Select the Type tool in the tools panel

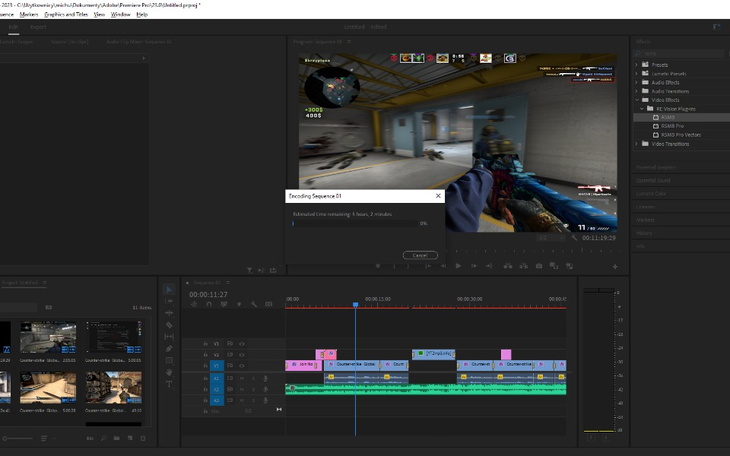pyautogui.click(x=169, y=384)
